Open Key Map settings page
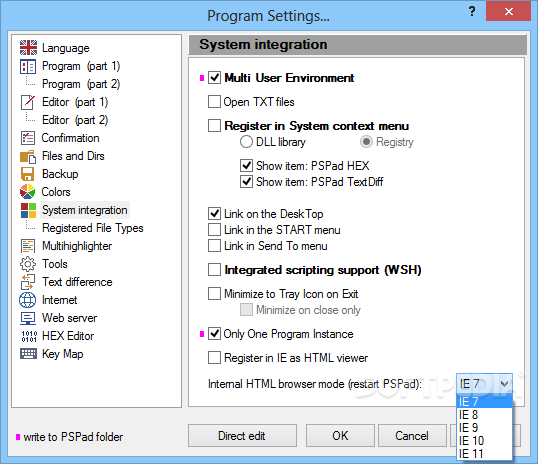This screenshot has width=538, height=464. pyautogui.click(x=62, y=354)
